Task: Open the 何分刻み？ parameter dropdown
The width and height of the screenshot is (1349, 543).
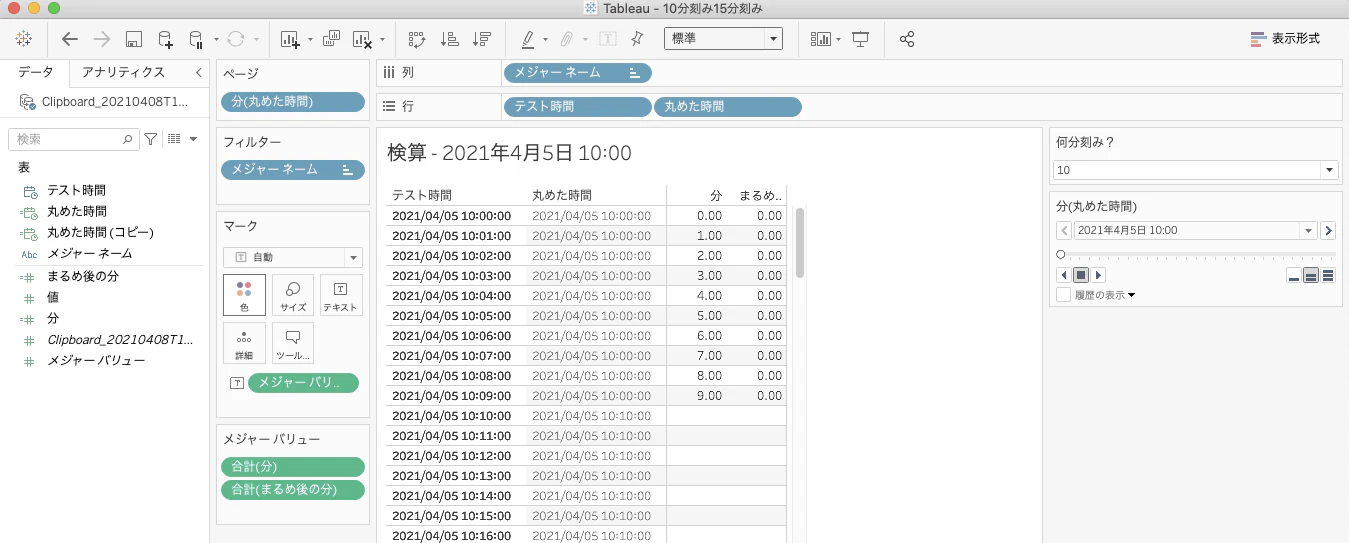Action: pos(1195,170)
